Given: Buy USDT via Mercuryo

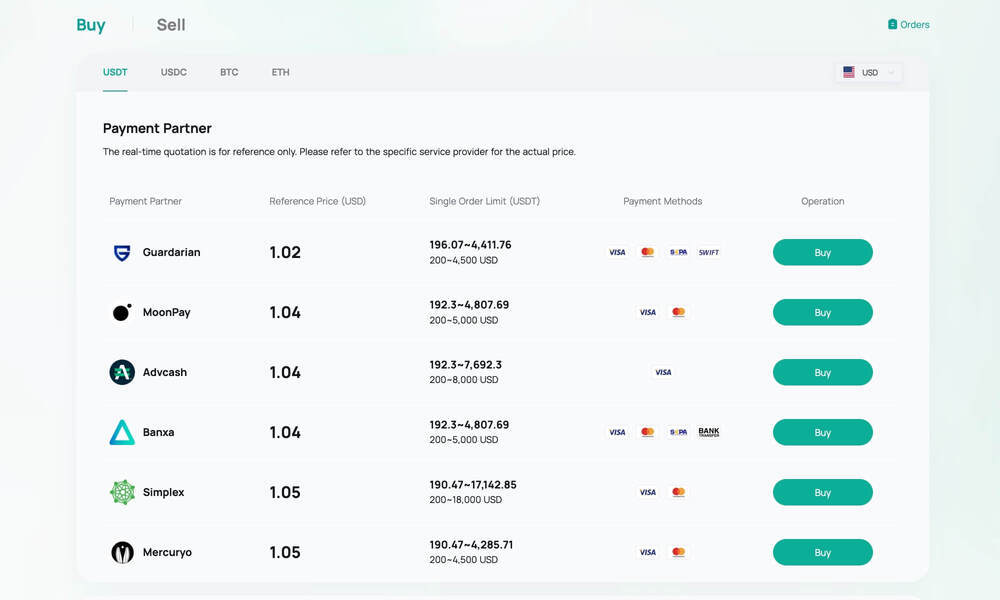Looking at the screenshot, I should [x=823, y=552].
